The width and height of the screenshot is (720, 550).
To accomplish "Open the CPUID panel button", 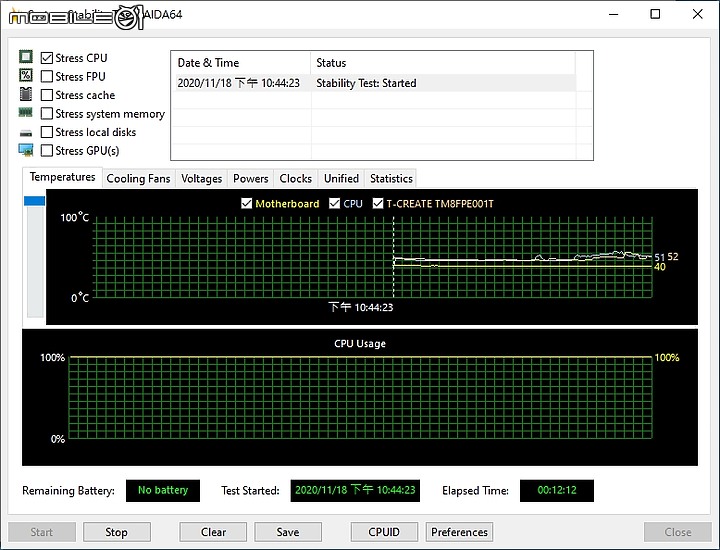I will pos(384,532).
